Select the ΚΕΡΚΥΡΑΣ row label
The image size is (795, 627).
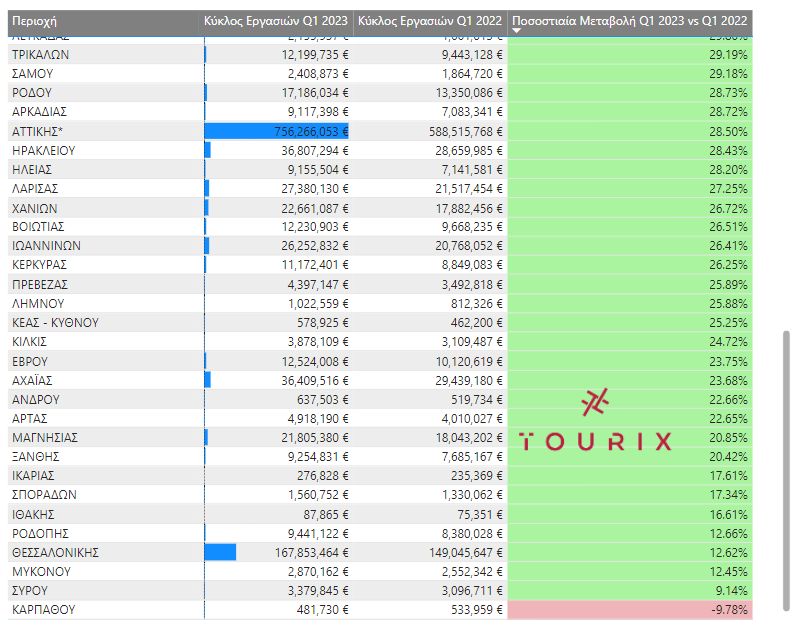[40, 265]
